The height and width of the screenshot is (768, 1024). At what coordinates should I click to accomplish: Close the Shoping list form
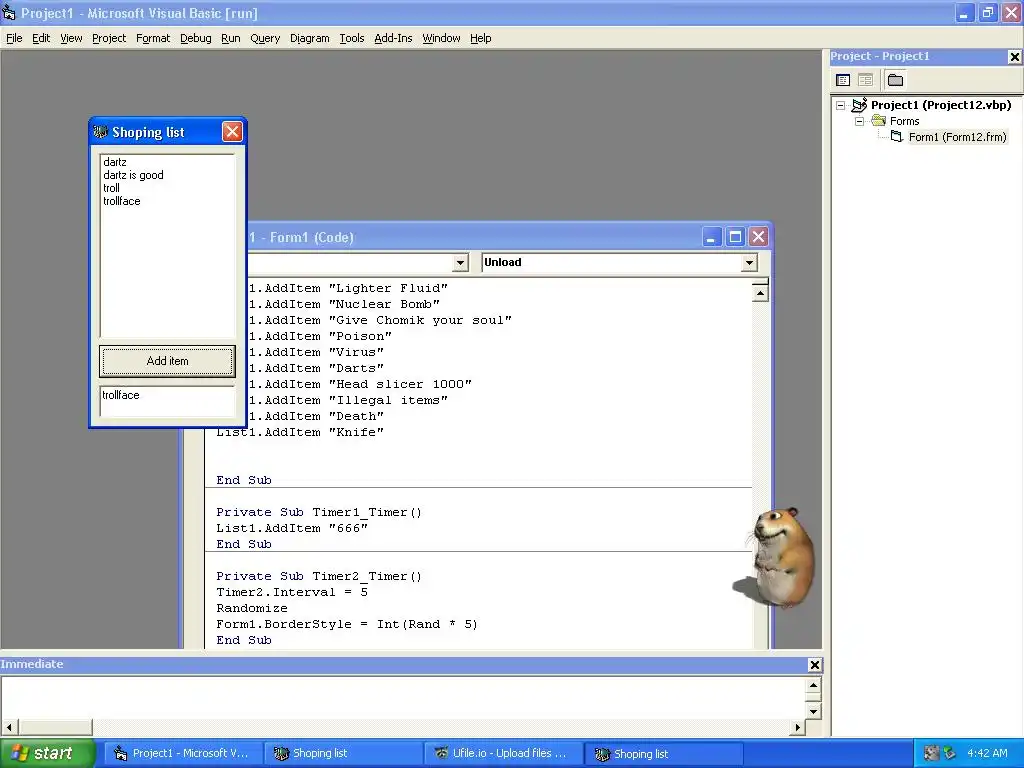232,132
